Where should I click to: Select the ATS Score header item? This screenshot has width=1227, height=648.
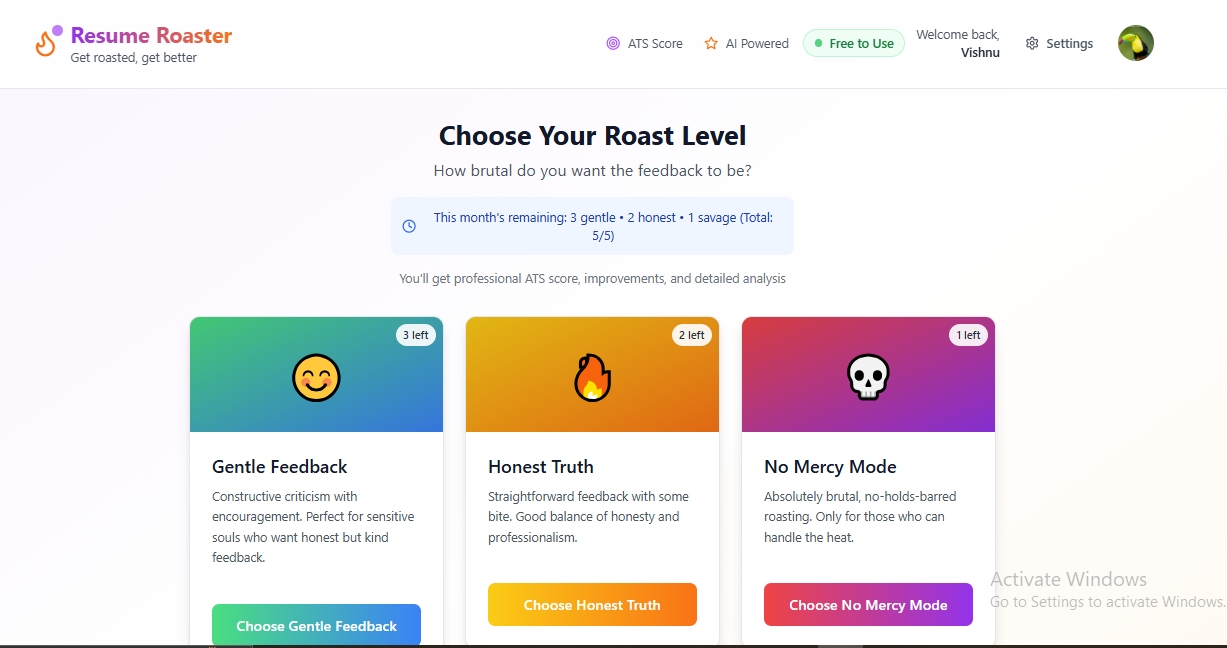point(644,43)
